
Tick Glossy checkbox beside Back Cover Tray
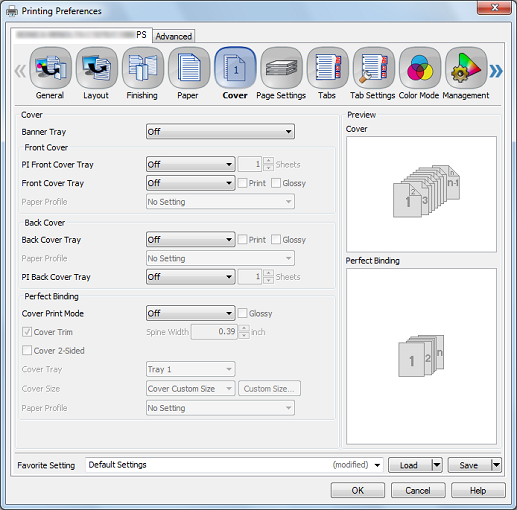tap(276, 240)
